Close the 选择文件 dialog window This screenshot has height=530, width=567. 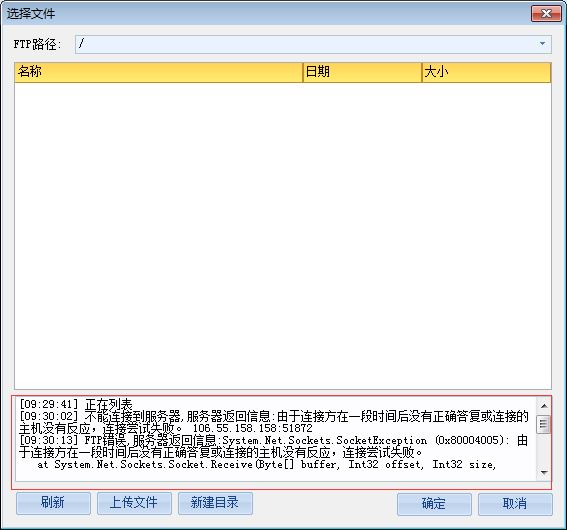546,13
